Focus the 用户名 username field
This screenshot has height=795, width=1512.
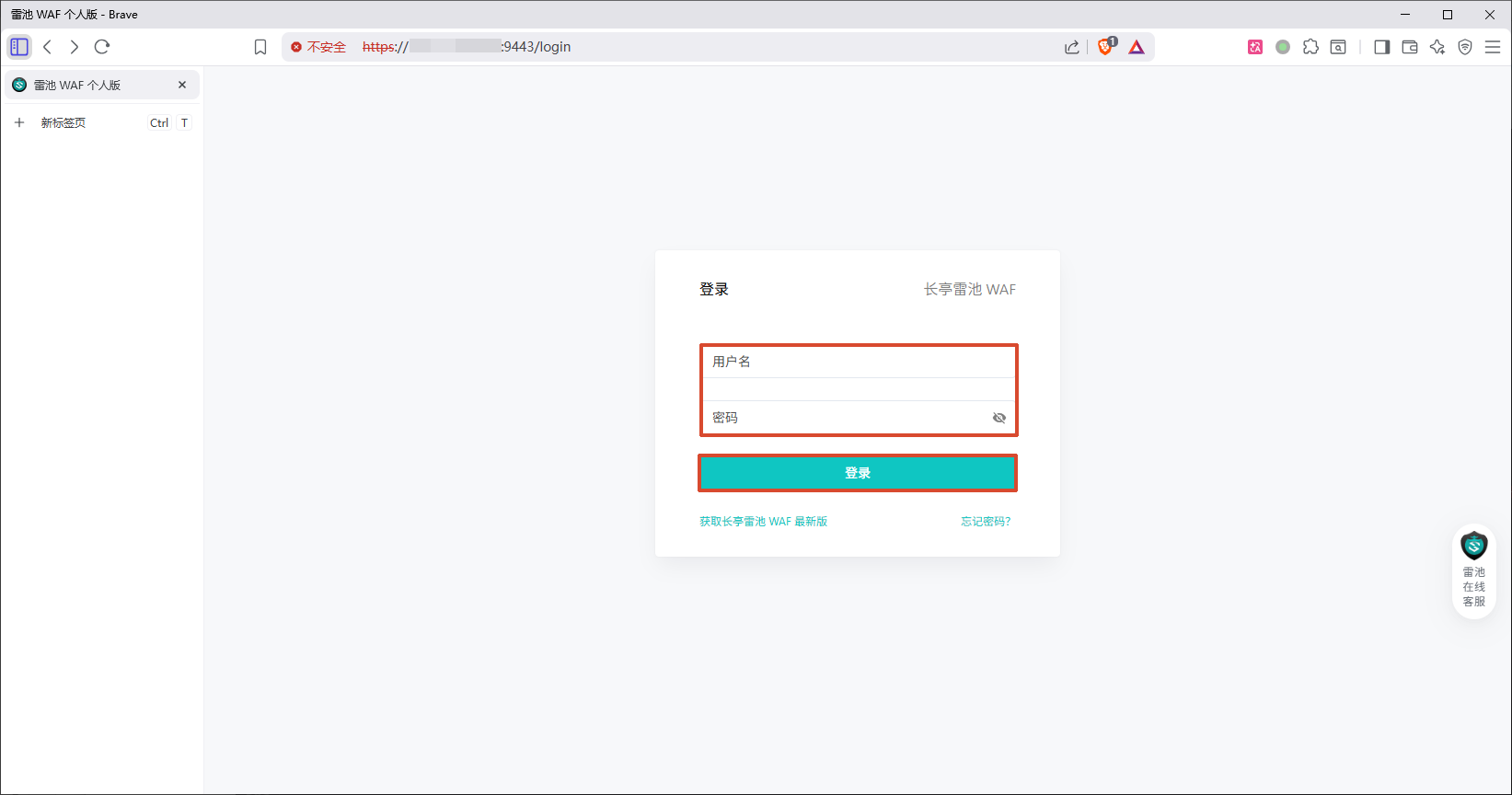coord(859,362)
